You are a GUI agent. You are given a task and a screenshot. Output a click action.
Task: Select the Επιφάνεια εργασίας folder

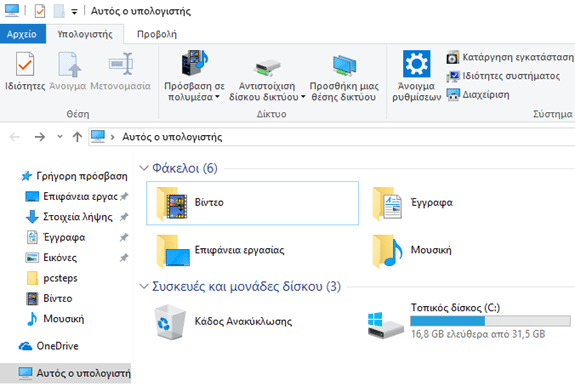[220, 251]
